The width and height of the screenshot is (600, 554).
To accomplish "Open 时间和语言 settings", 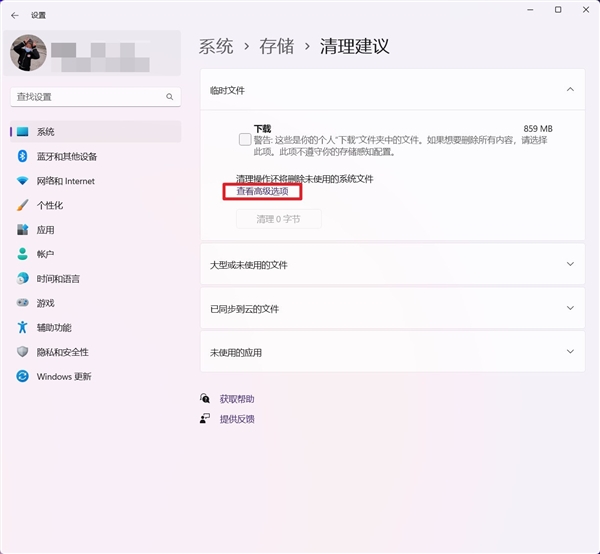I will click(x=58, y=279).
